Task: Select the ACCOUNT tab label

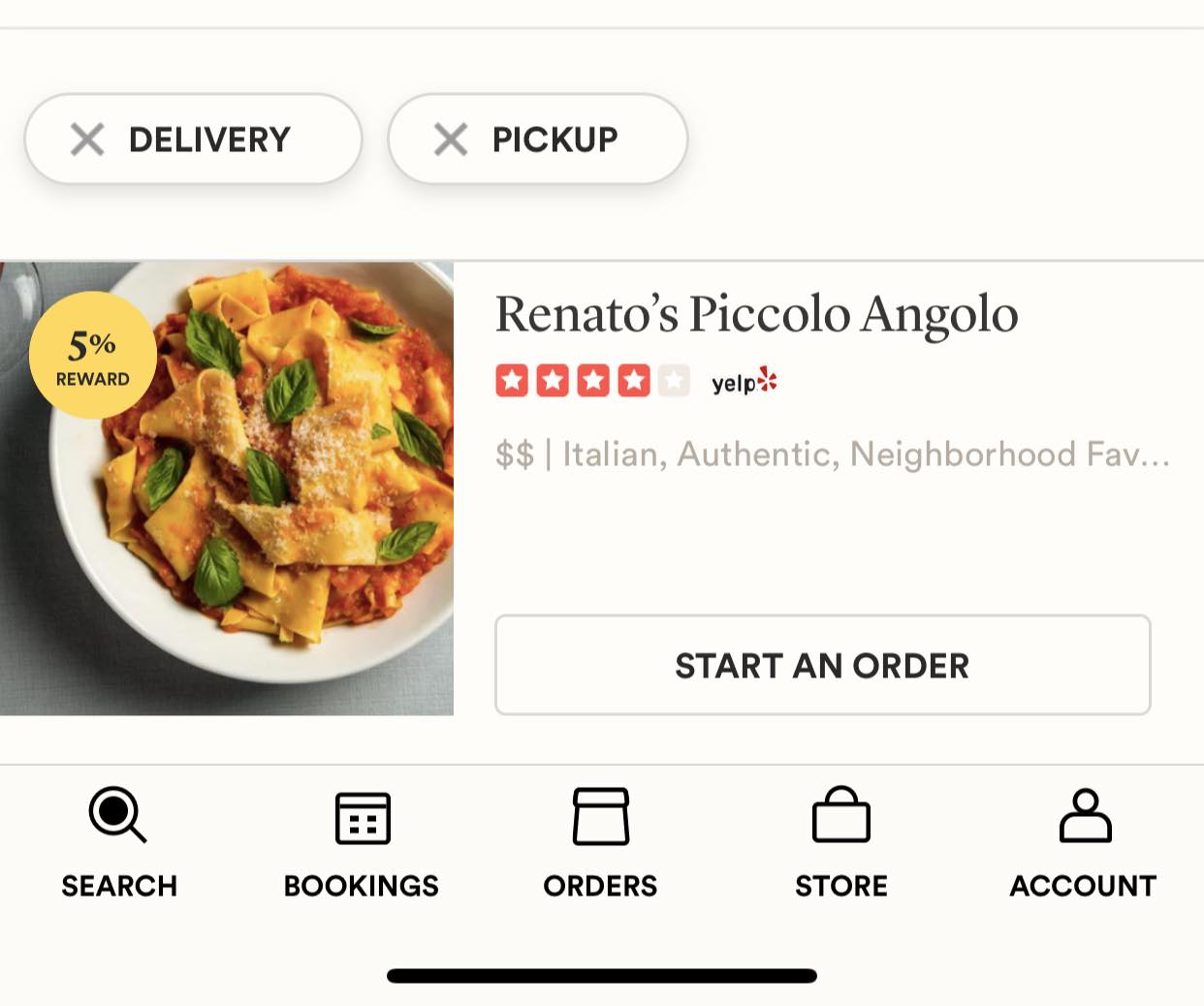Action: [x=1083, y=886]
